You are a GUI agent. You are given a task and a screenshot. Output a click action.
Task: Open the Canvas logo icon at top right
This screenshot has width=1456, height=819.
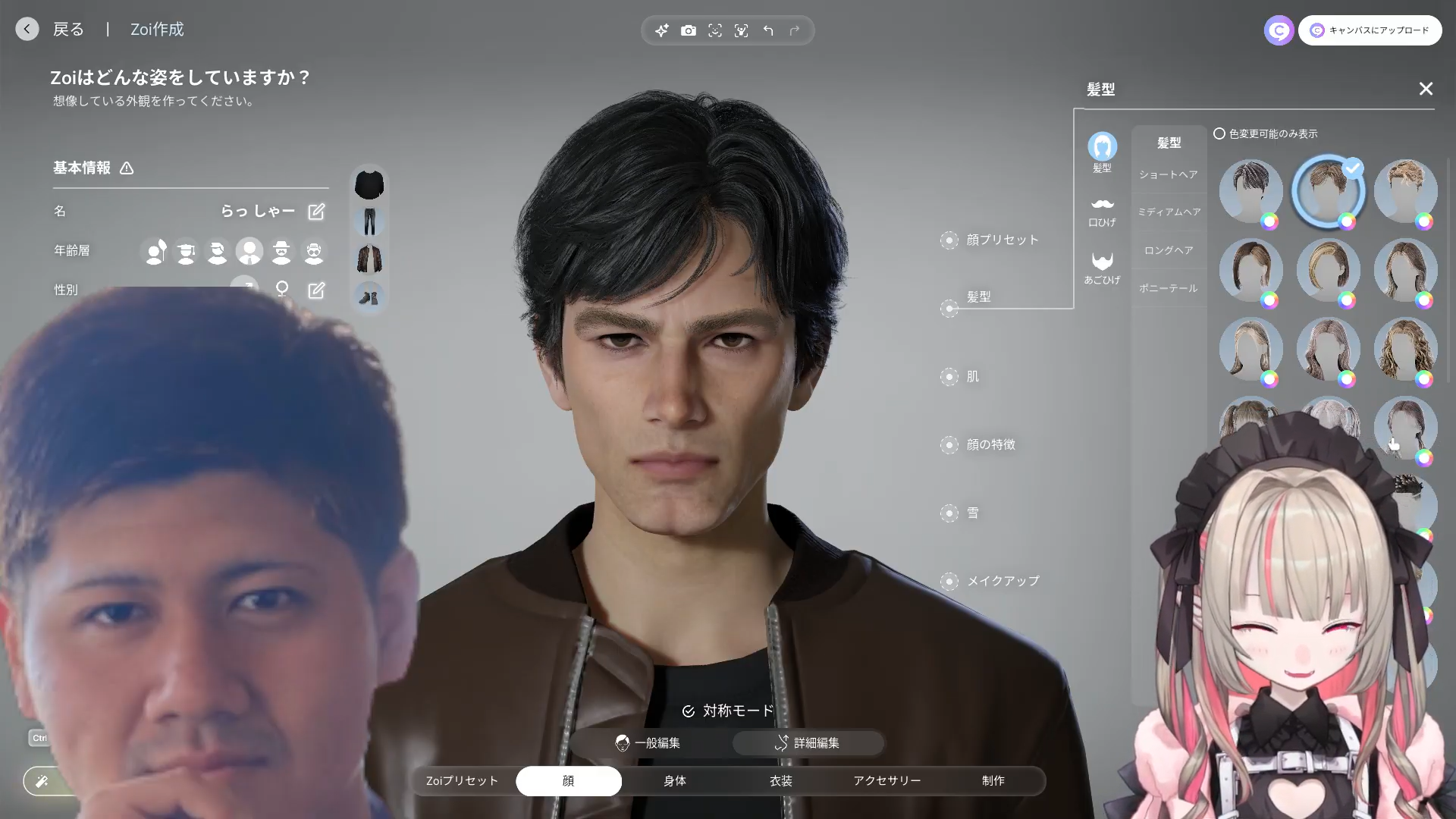coord(1279,30)
